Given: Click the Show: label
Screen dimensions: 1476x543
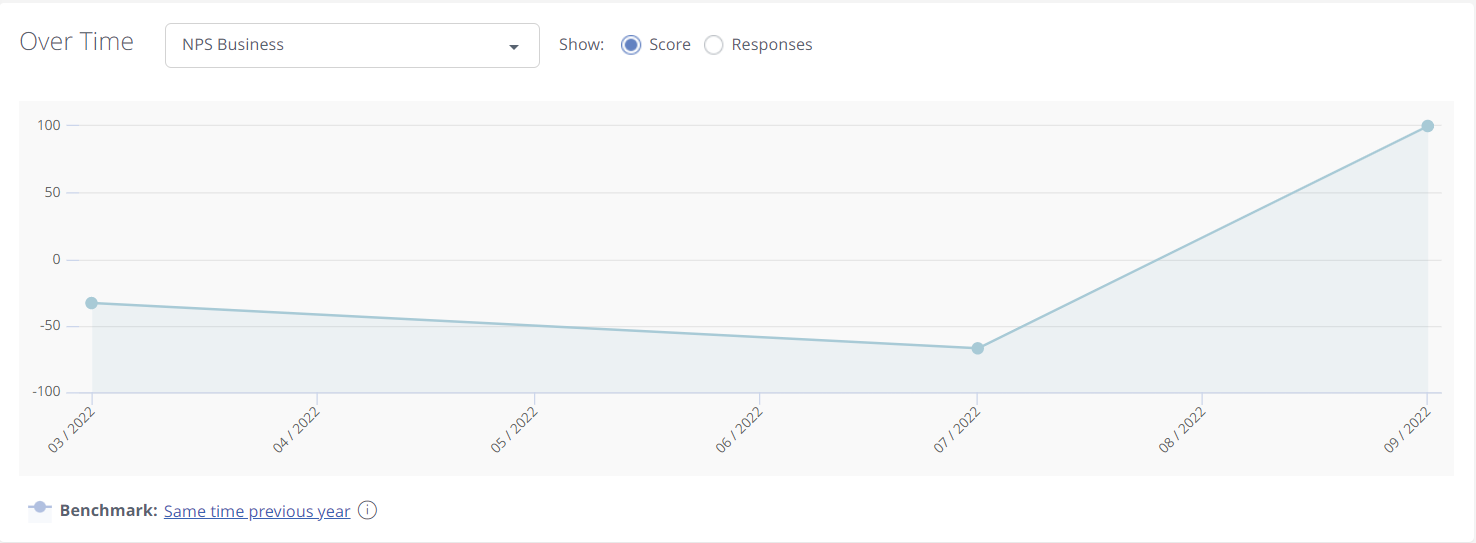Looking at the screenshot, I should tap(582, 45).
